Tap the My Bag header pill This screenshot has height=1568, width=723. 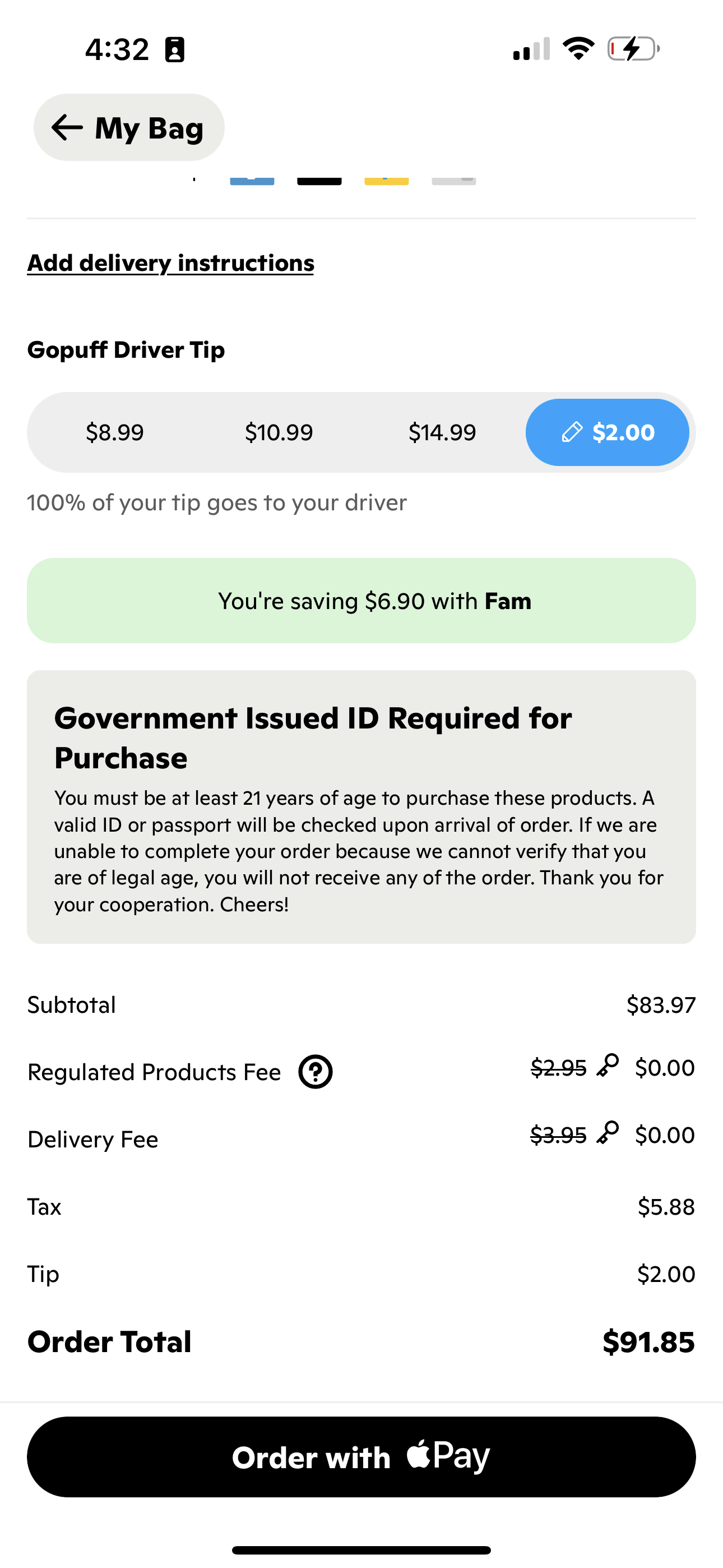click(129, 127)
